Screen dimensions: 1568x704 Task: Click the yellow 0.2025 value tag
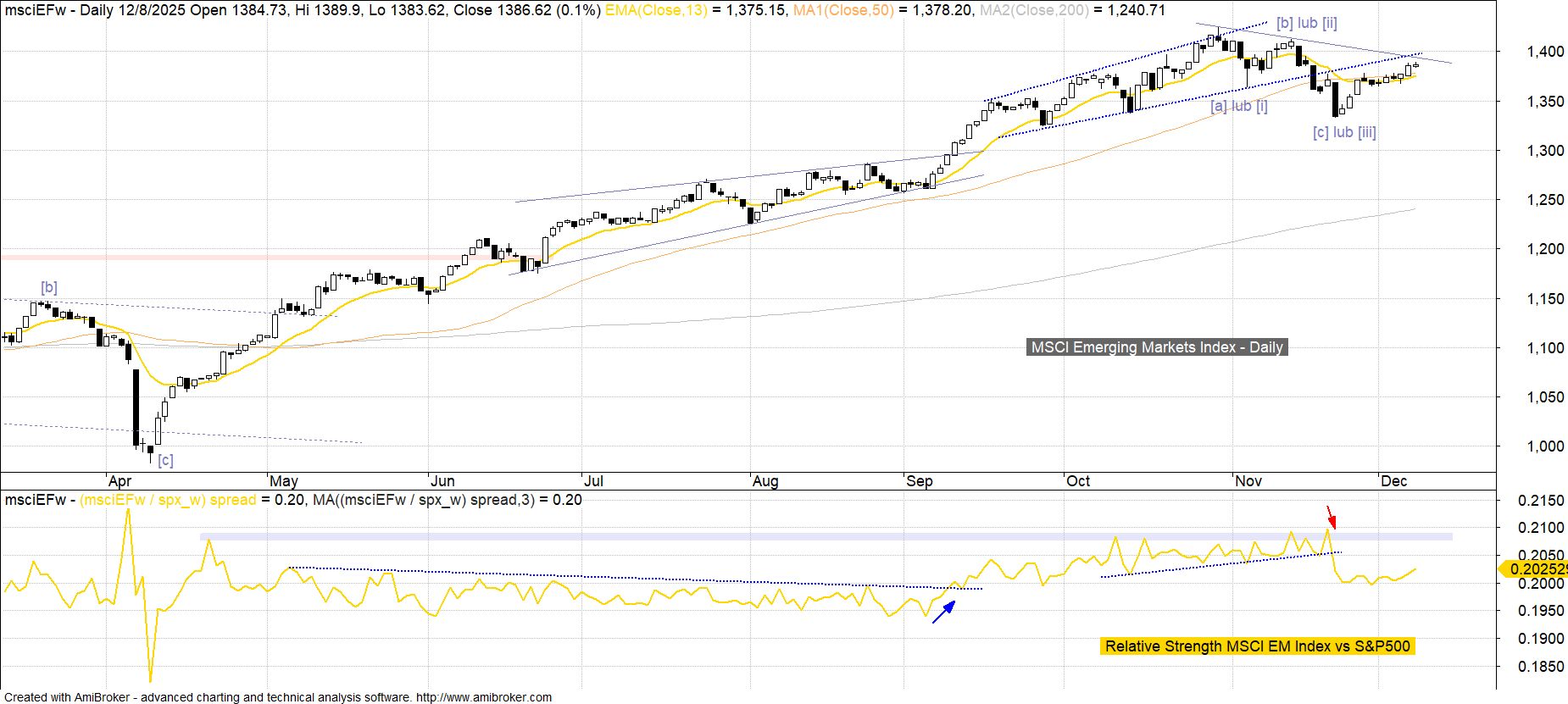coord(1534,569)
